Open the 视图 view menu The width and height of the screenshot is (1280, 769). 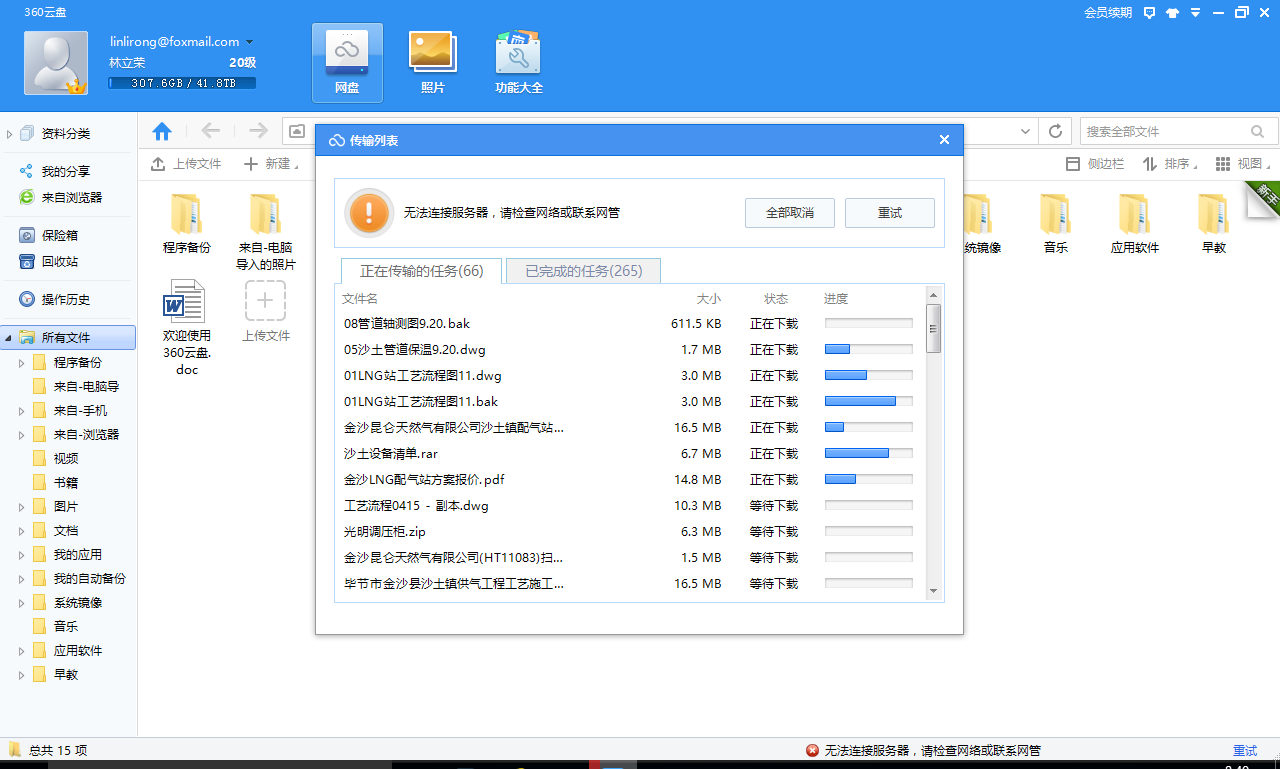(1243, 163)
